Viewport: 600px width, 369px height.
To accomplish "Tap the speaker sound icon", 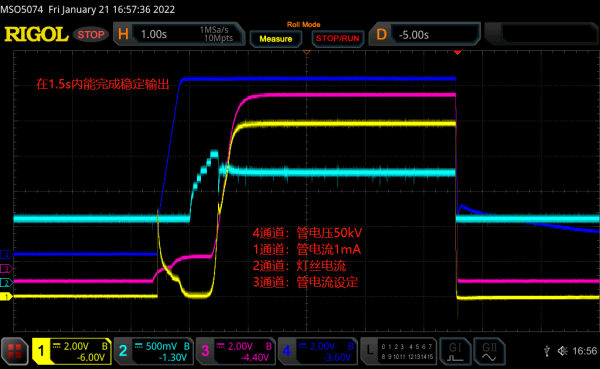I will point(562,351).
